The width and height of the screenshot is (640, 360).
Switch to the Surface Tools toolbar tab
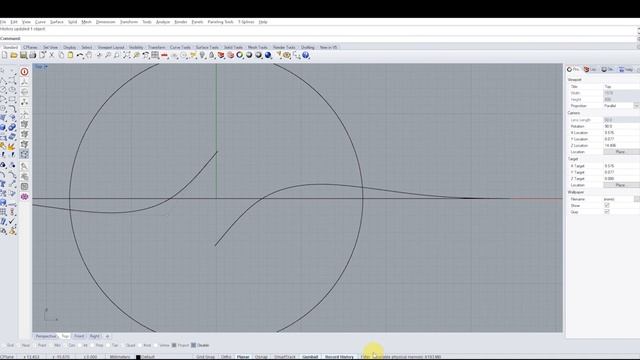[207, 47]
